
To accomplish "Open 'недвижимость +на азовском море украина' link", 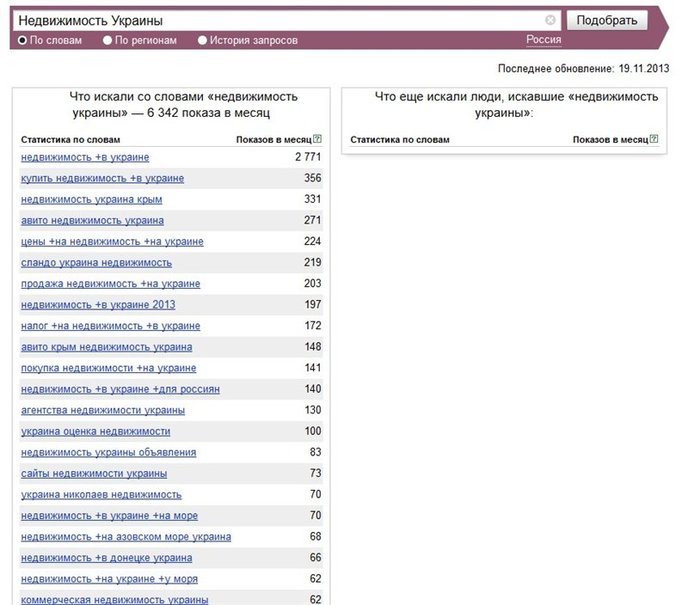I will [x=126, y=537].
